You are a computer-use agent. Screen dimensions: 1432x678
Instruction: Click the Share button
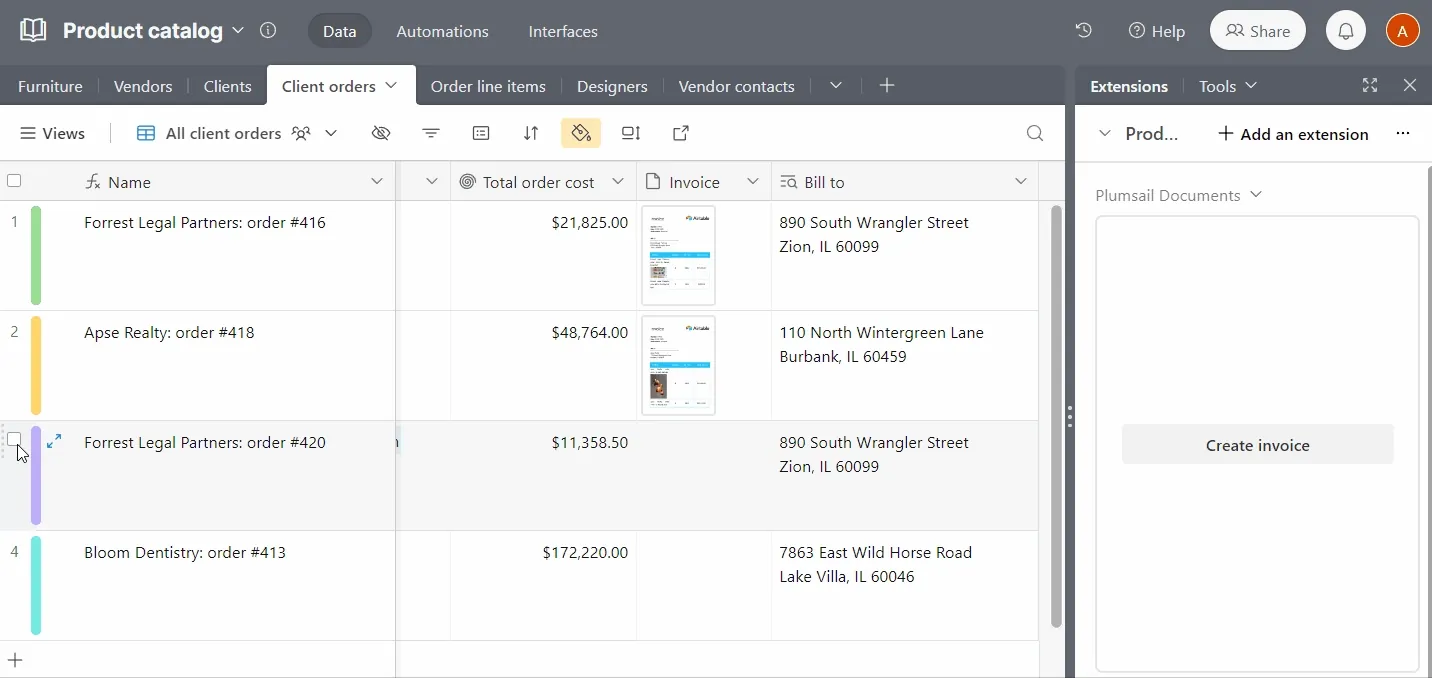(1258, 31)
